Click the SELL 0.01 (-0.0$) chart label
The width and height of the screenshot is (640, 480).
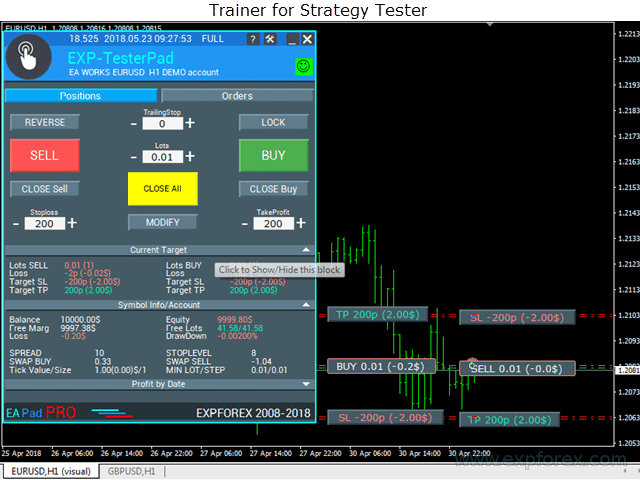click(517, 369)
